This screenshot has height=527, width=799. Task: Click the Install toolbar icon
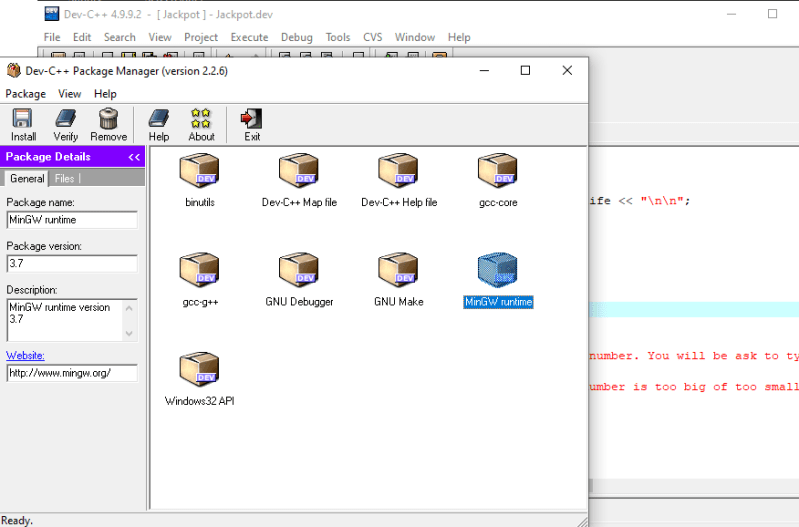pos(23,125)
